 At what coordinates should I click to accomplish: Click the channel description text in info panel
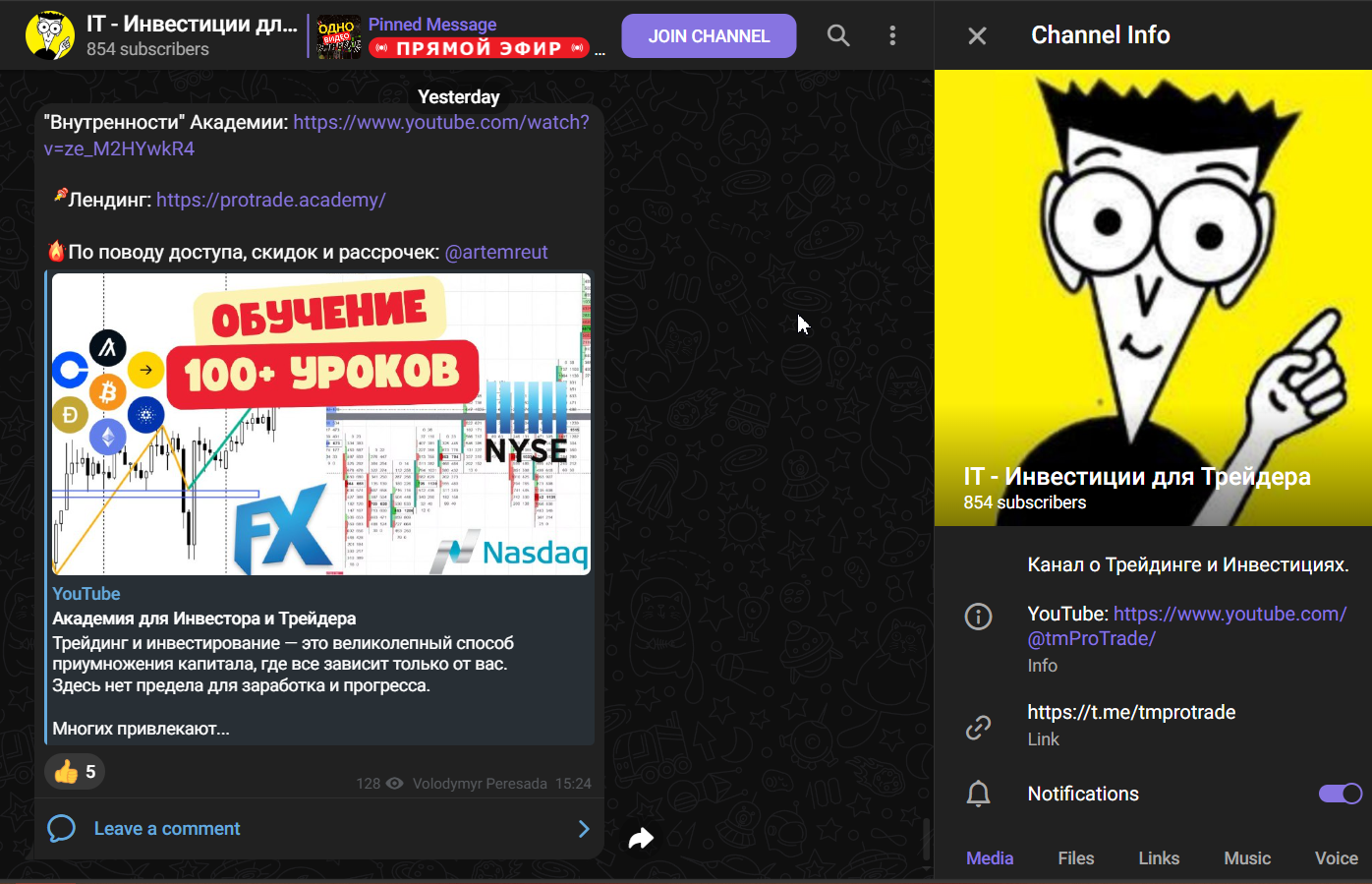(x=1188, y=564)
